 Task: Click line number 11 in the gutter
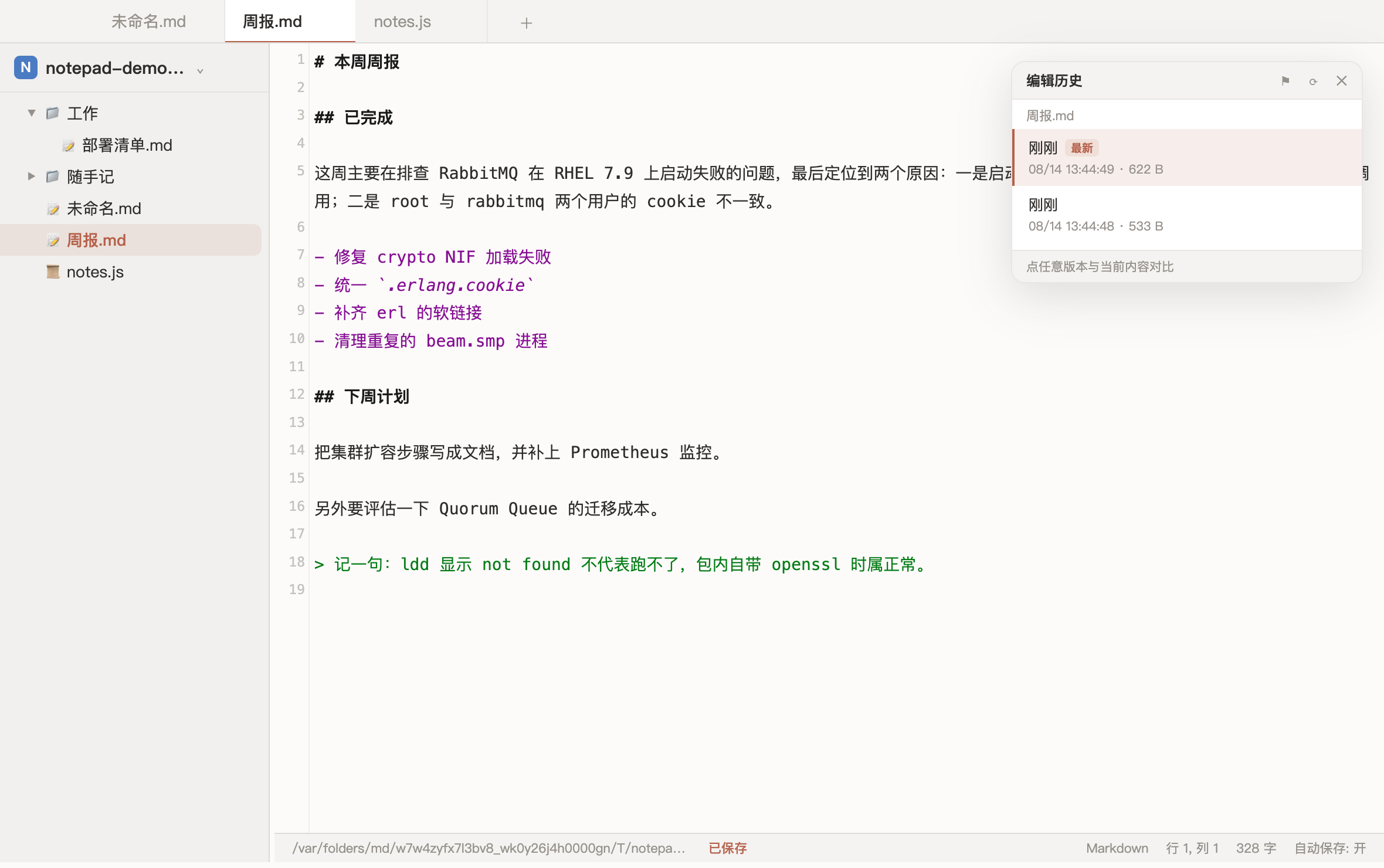(x=297, y=367)
